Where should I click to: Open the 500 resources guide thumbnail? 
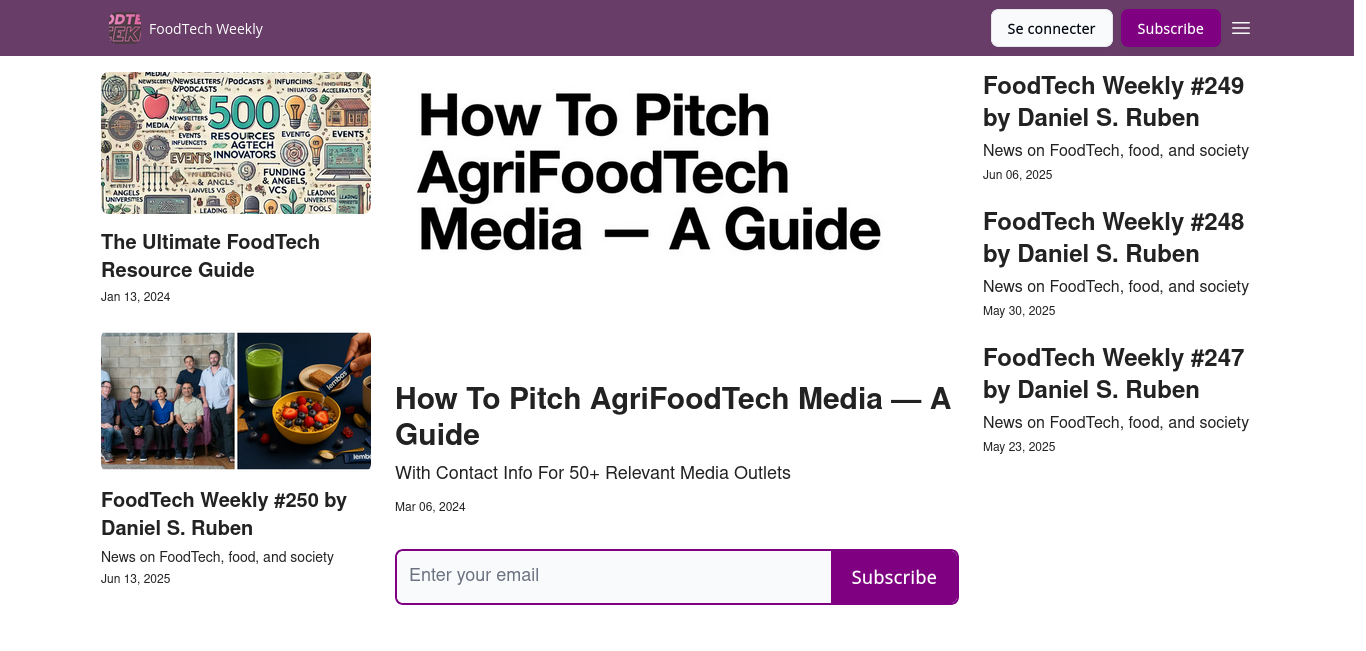(236, 143)
